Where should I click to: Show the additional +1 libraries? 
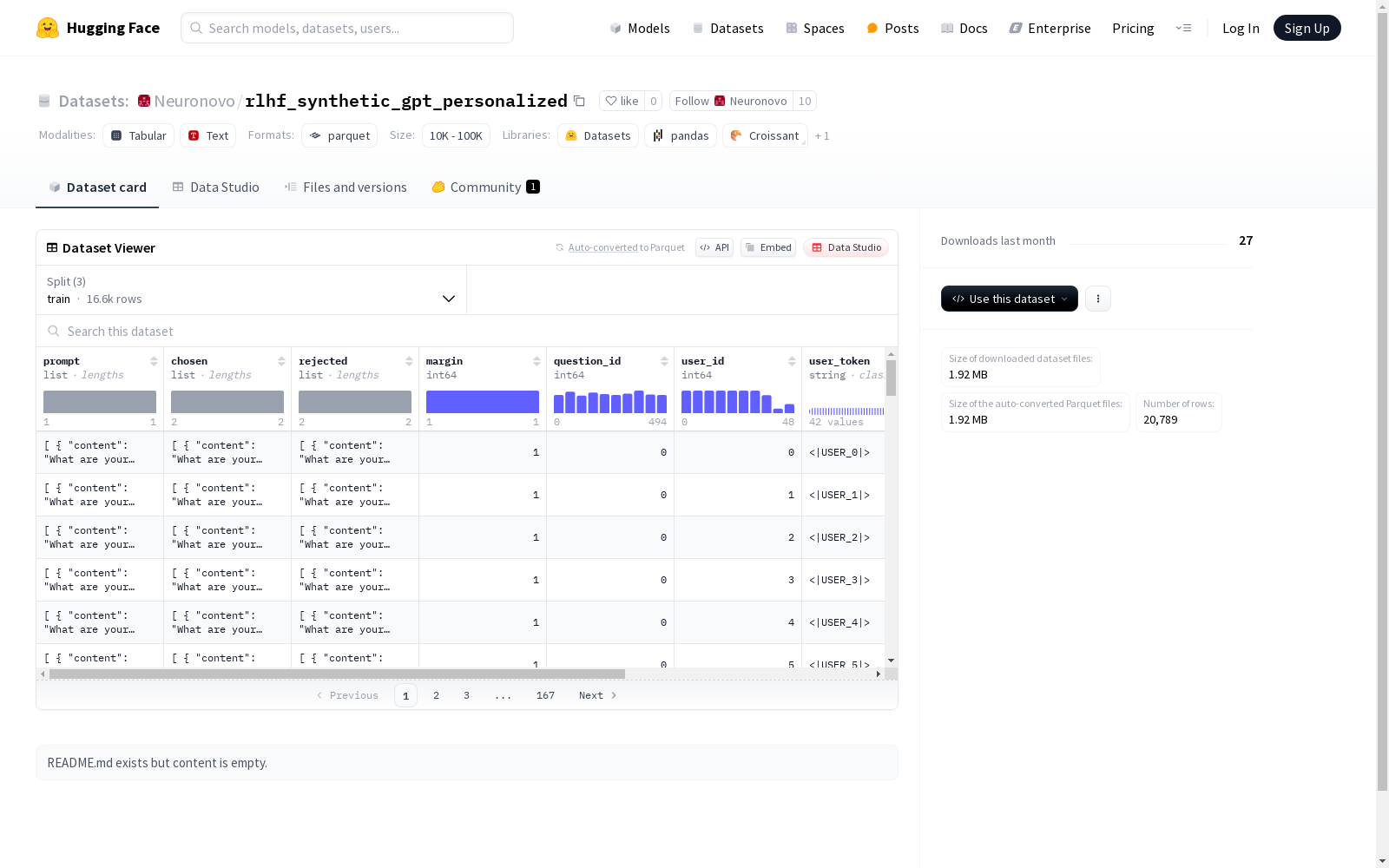(822, 135)
